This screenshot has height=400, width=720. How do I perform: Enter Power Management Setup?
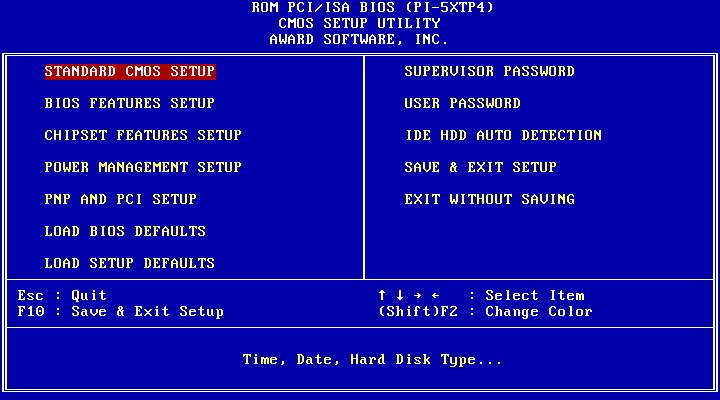(143, 167)
